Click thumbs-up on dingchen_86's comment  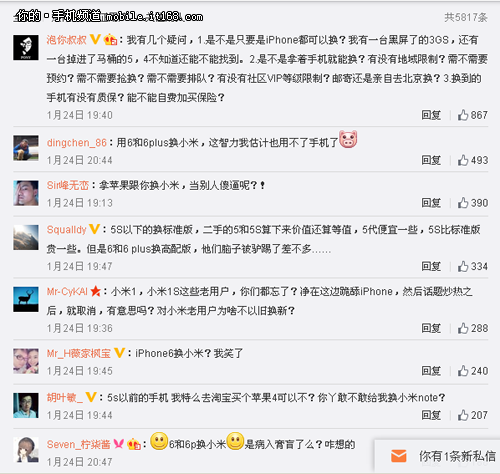(x=463, y=160)
